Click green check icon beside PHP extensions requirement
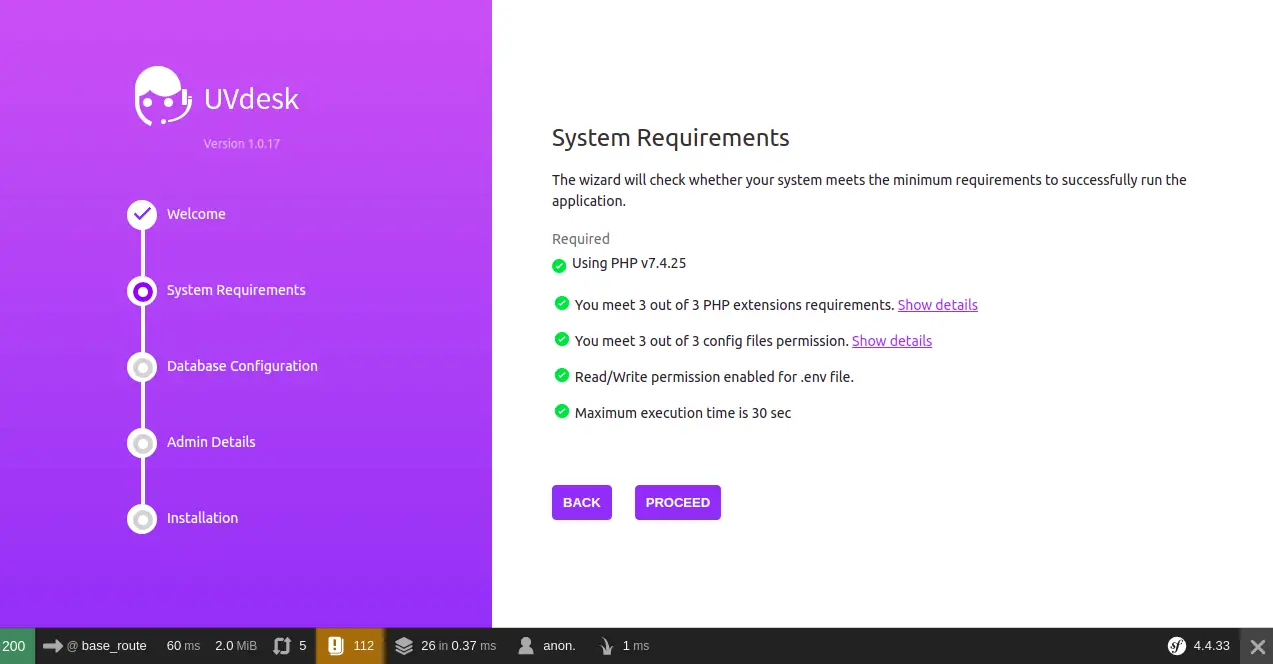Screen dimensions: 1273x664 [562, 303]
